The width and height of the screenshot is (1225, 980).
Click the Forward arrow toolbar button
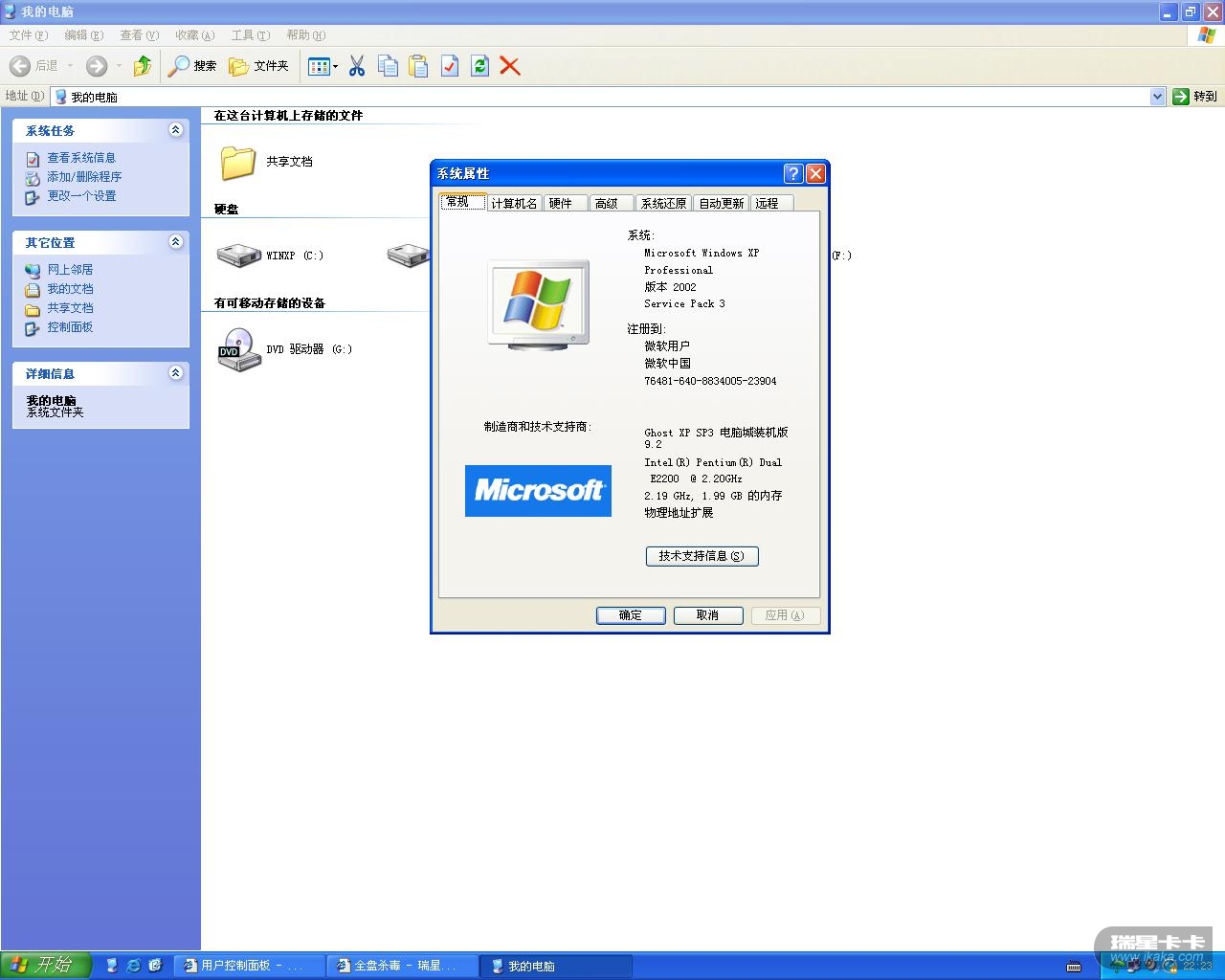pos(97,66)
